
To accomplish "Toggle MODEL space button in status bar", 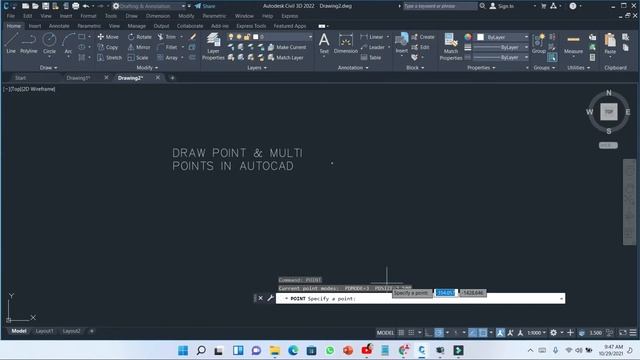I will [x=385, y=333].
